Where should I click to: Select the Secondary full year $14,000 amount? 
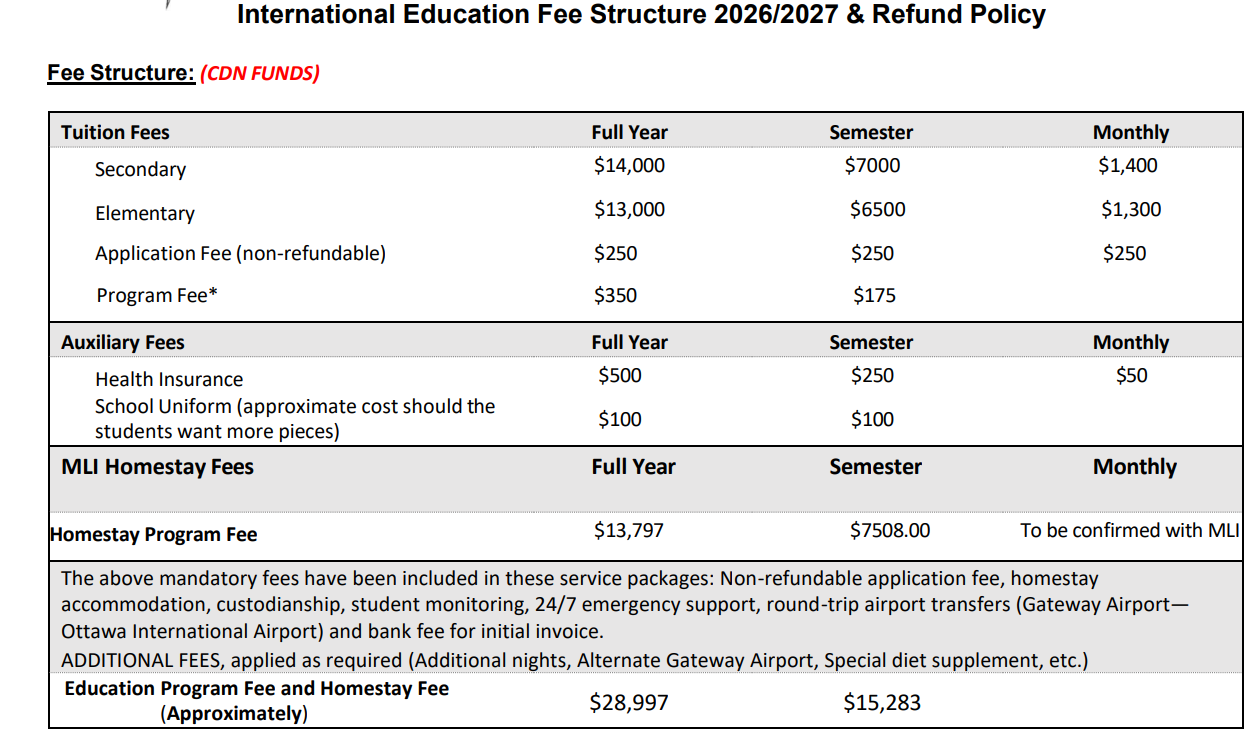point(629,166)
